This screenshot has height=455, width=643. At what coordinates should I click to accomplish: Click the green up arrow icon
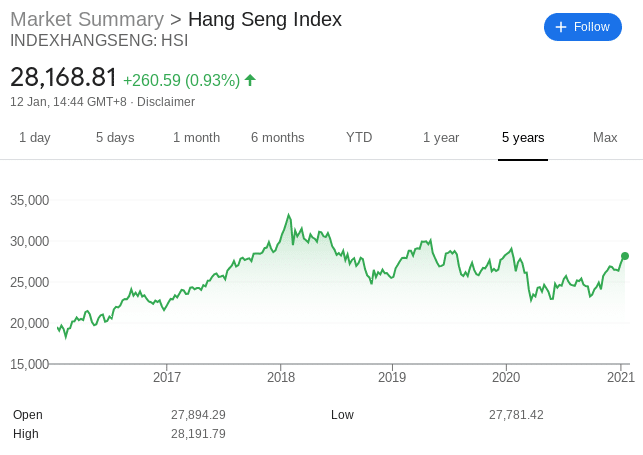250,80
